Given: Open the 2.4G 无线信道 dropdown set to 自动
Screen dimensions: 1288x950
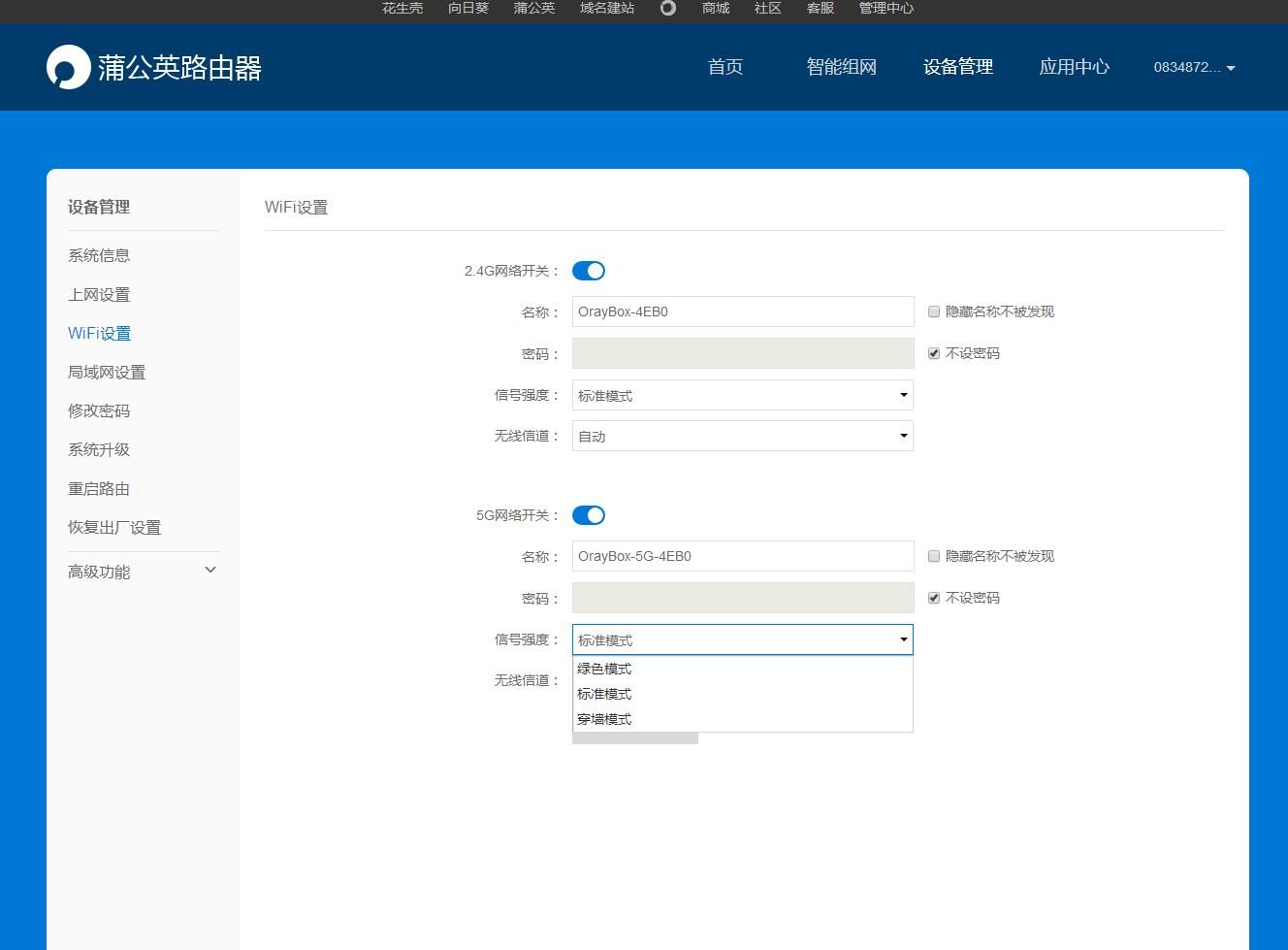Looking at the screenshot, I should 743,436.
